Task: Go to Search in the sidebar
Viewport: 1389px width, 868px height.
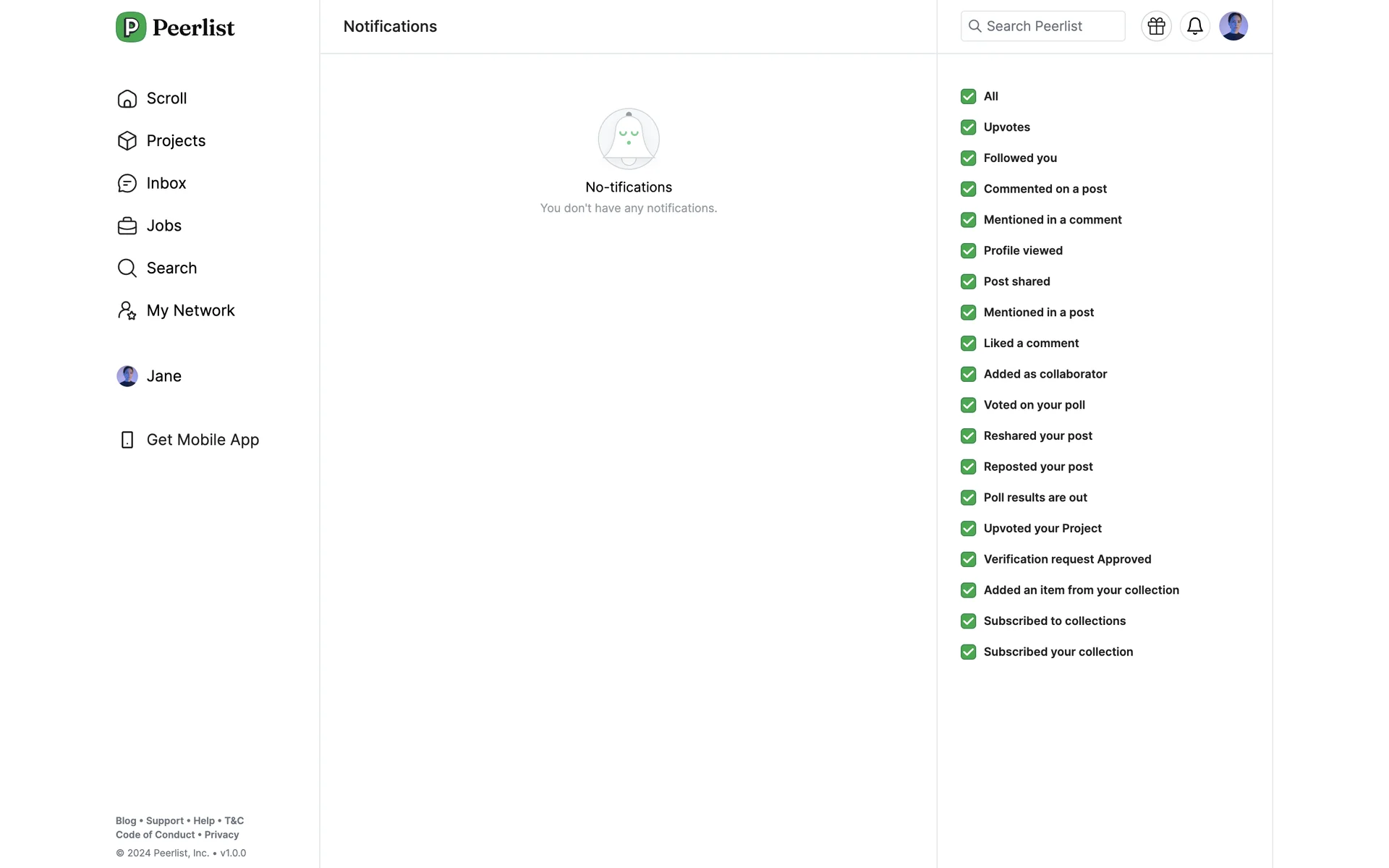Action: pos(171,268)
